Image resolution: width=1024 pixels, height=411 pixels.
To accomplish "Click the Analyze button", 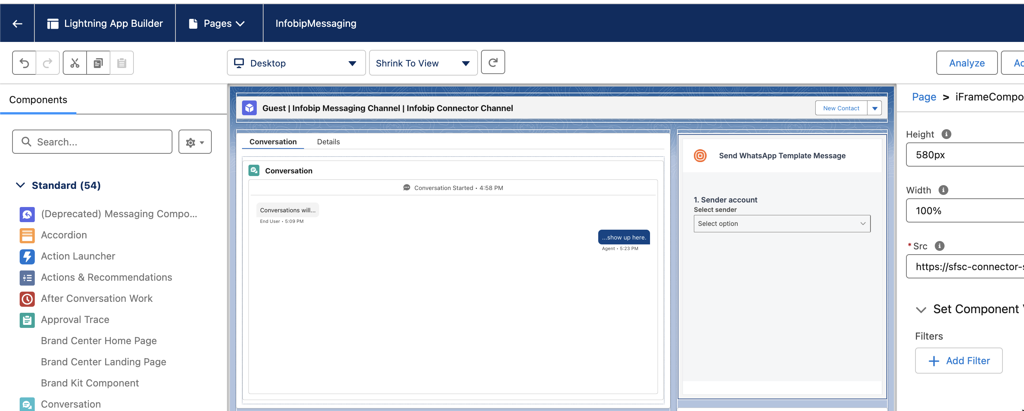I will pos(967,63).
